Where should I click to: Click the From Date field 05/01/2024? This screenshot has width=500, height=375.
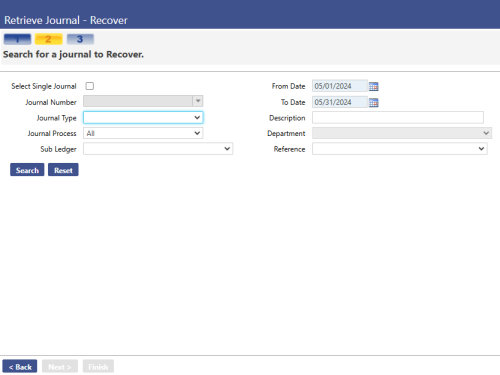coord(340,86)
